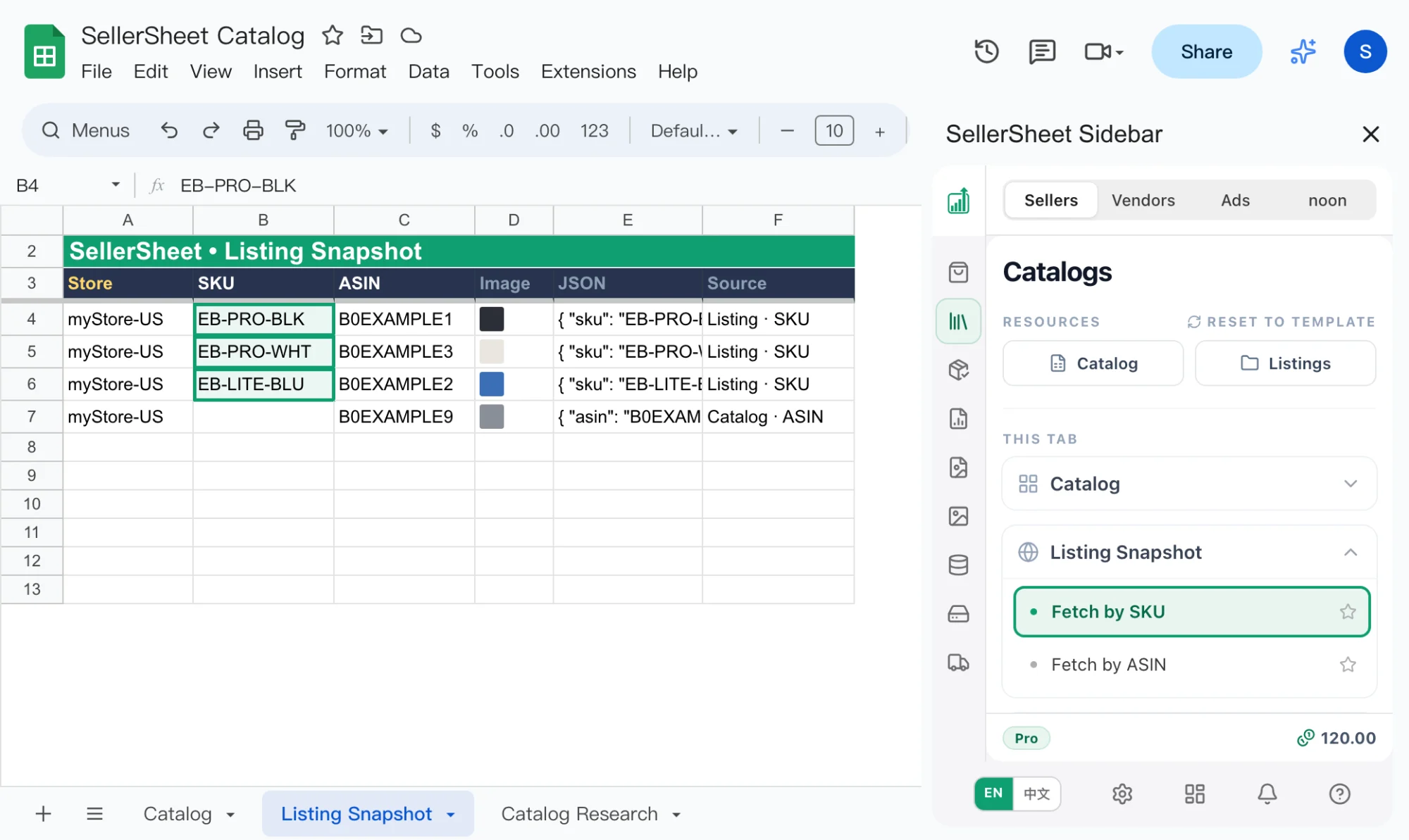Open the sidebar notifications bell
1409x840 pixels.
1267,794
